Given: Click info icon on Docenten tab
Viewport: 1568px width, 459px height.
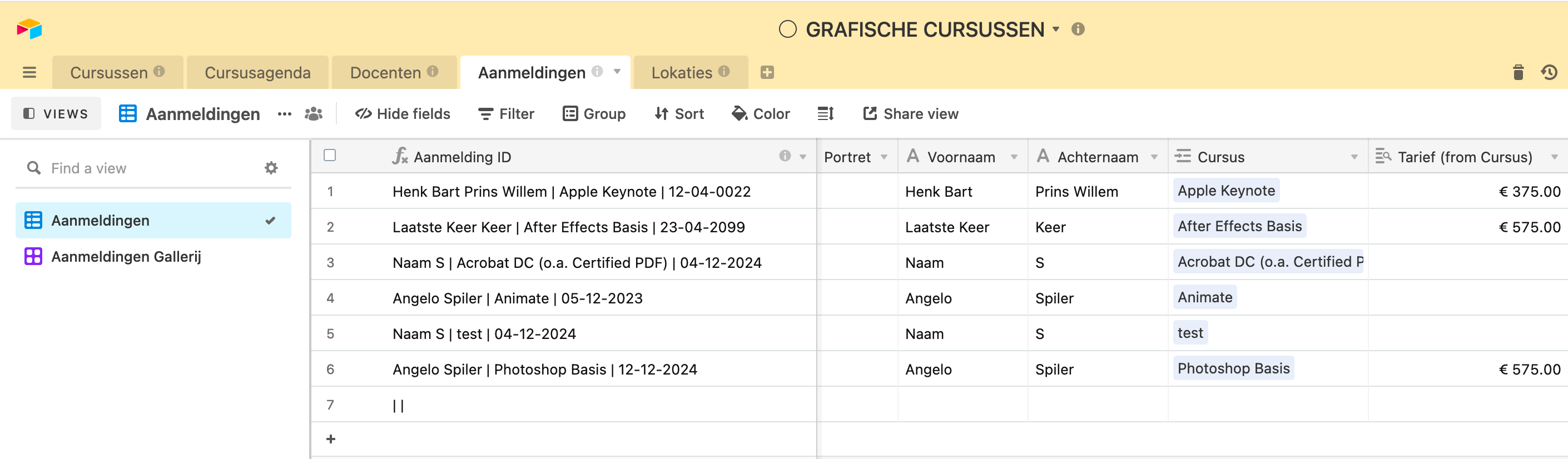Looking at the screenshot, I should tap(433, 71).
